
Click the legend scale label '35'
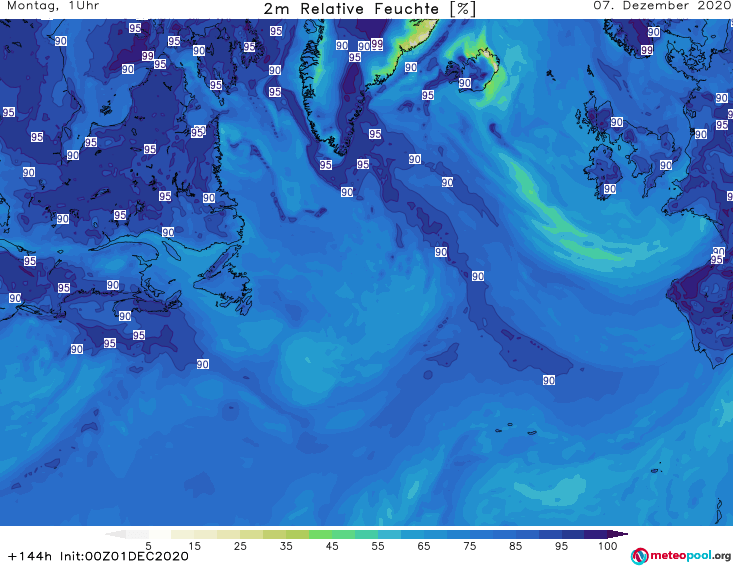click(x=286, y=546)
